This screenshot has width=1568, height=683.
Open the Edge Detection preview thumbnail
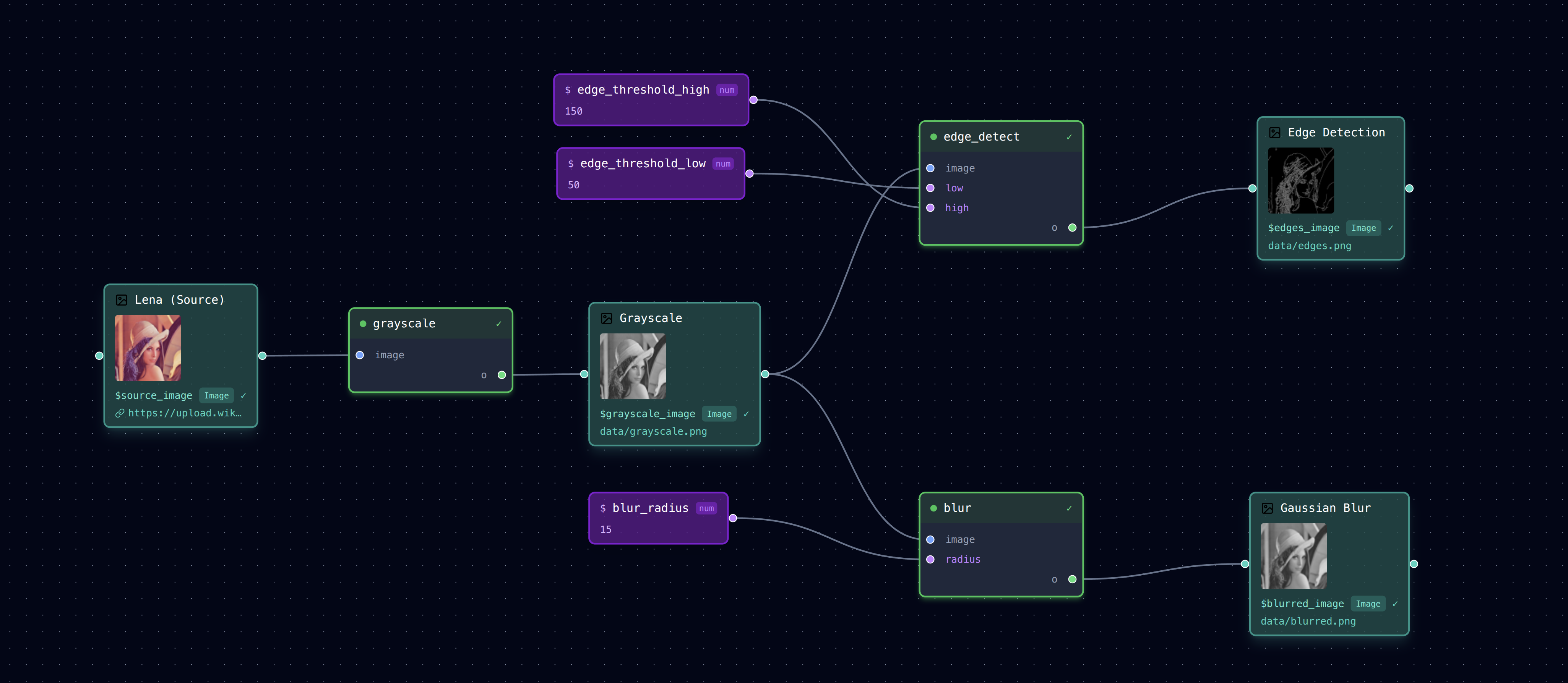click(x=1301, y=181)
